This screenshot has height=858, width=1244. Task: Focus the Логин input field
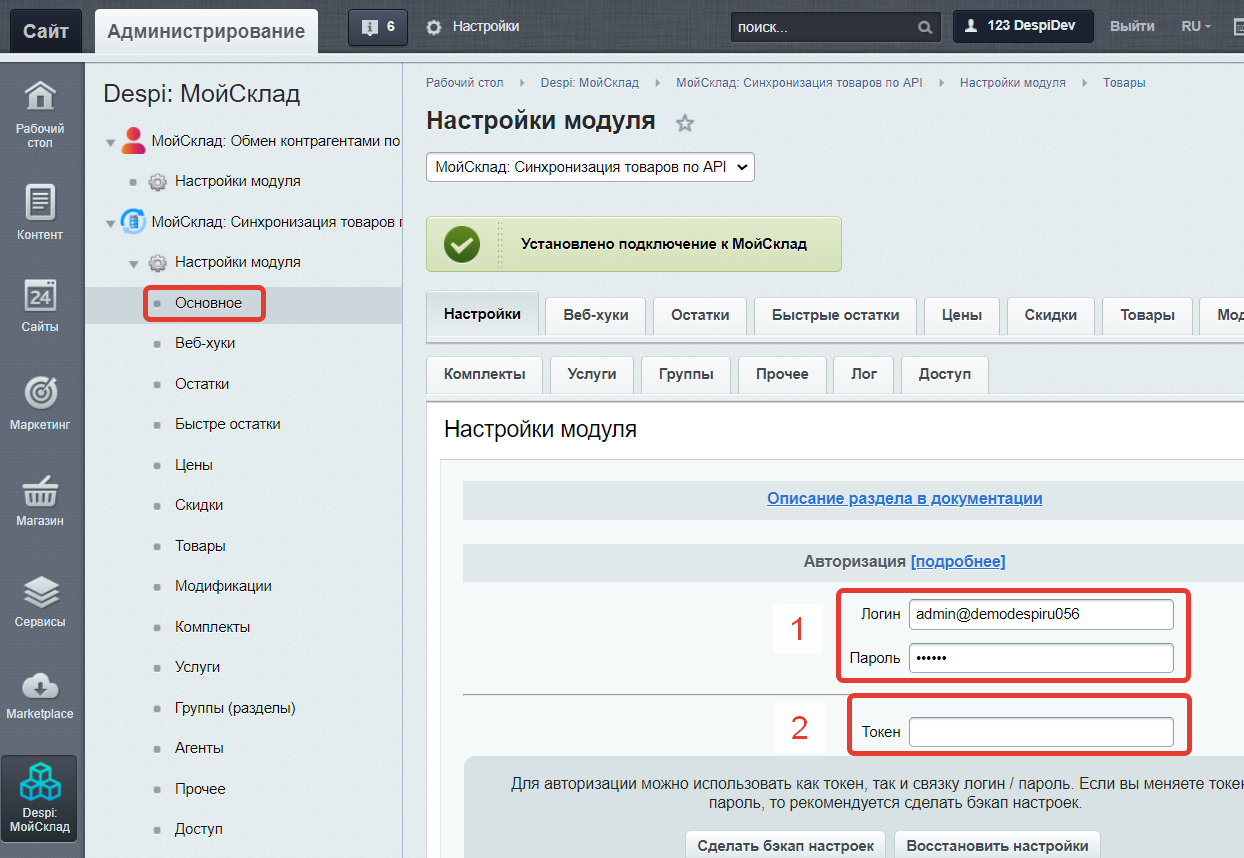1041,614
